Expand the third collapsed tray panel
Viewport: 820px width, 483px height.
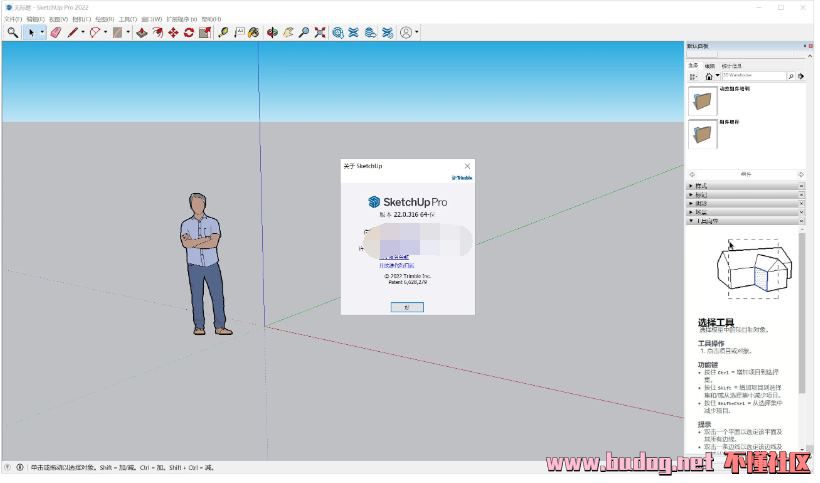(x=748, y=204)
